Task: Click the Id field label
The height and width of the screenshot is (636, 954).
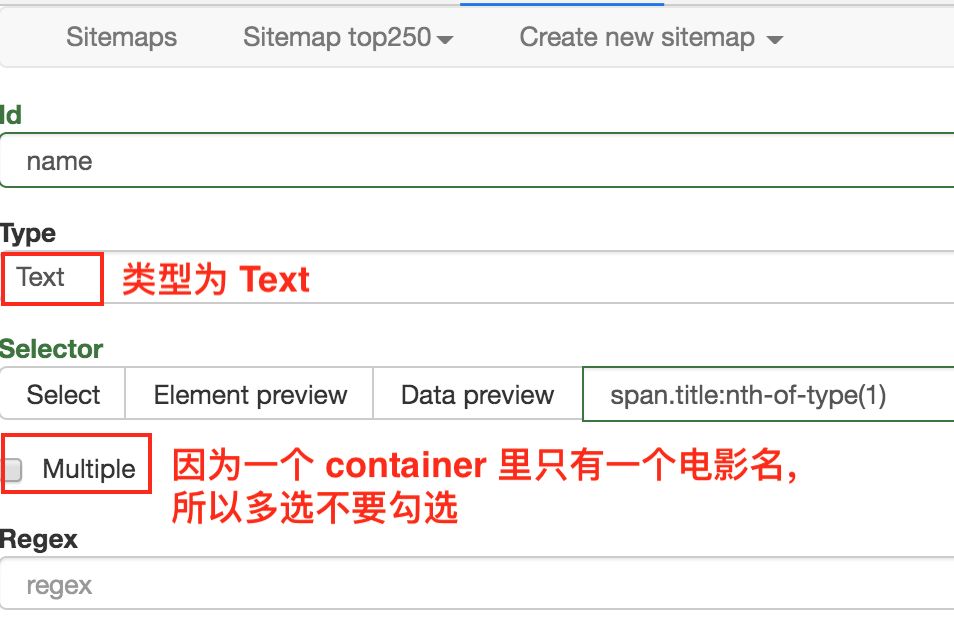Action: (x=10, y=114)
